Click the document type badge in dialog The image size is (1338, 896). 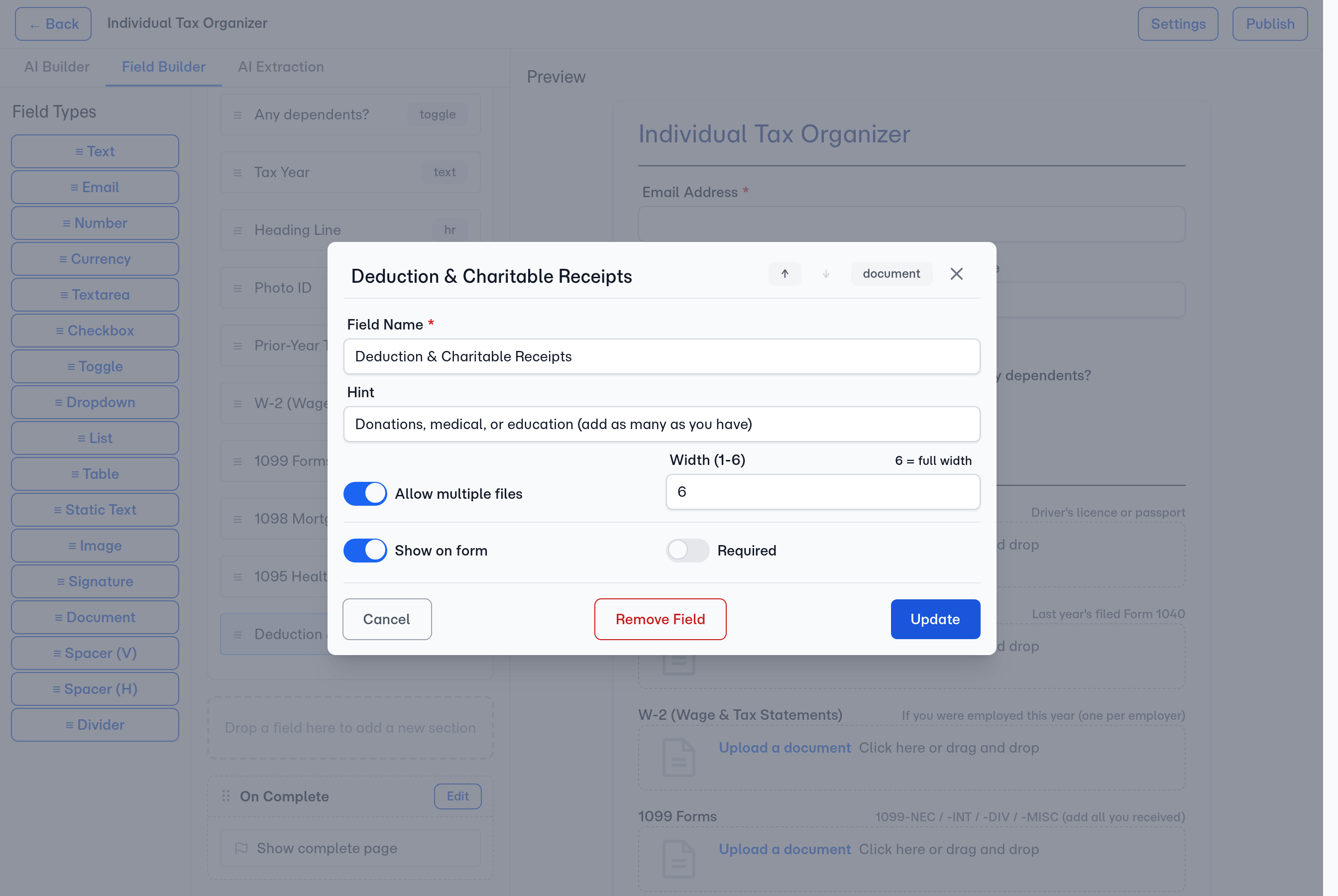coord(891,274)
